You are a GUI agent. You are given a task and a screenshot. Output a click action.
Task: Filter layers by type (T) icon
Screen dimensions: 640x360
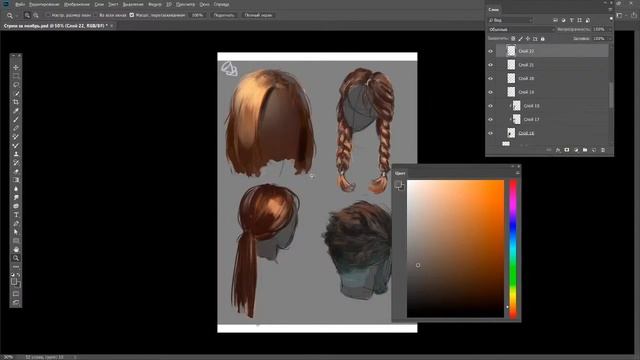(571, 20)
